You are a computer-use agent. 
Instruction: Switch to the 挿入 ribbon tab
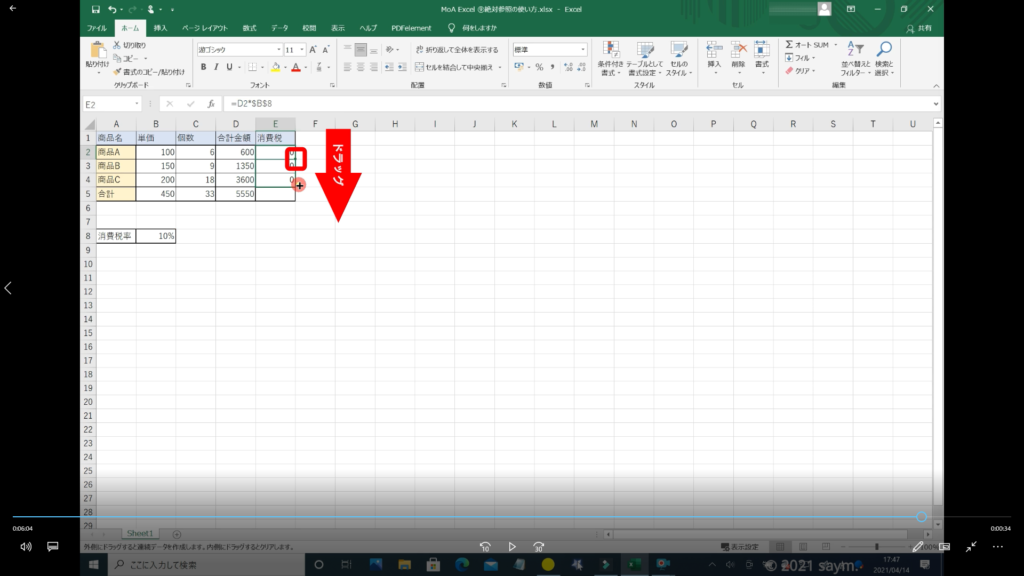[160, 28]
